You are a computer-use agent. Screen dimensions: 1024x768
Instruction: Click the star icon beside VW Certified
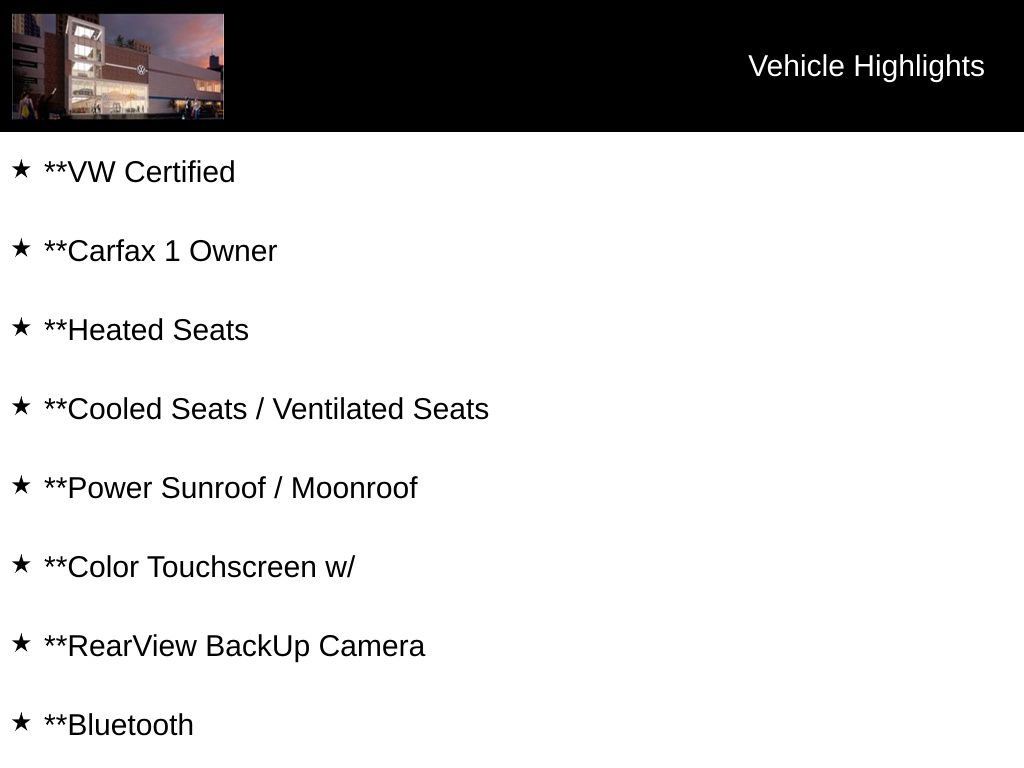(21, 170)
